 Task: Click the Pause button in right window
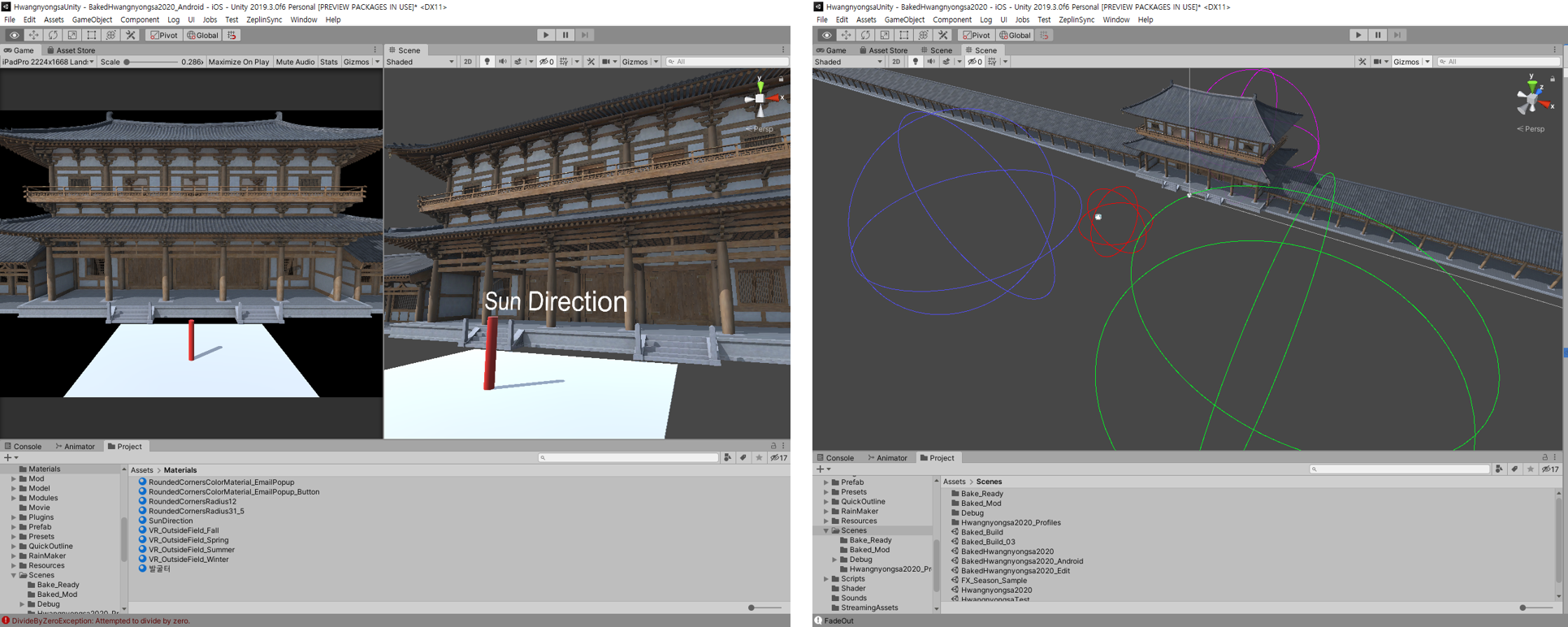pyautogui.click(x=1378, y=35)
